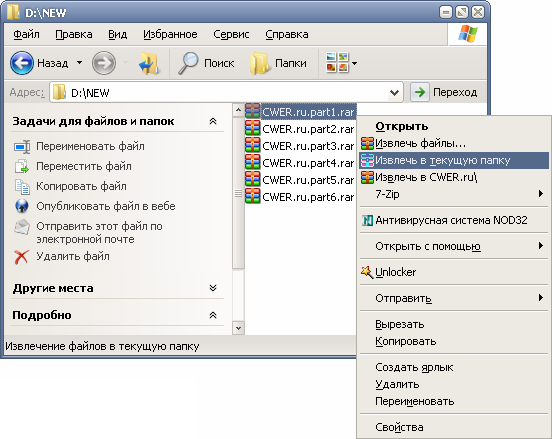Collapse Задачи для файлов и папок panel
Image resolution: width=552 pixels, height=439 pixels.
pos(213,121)
